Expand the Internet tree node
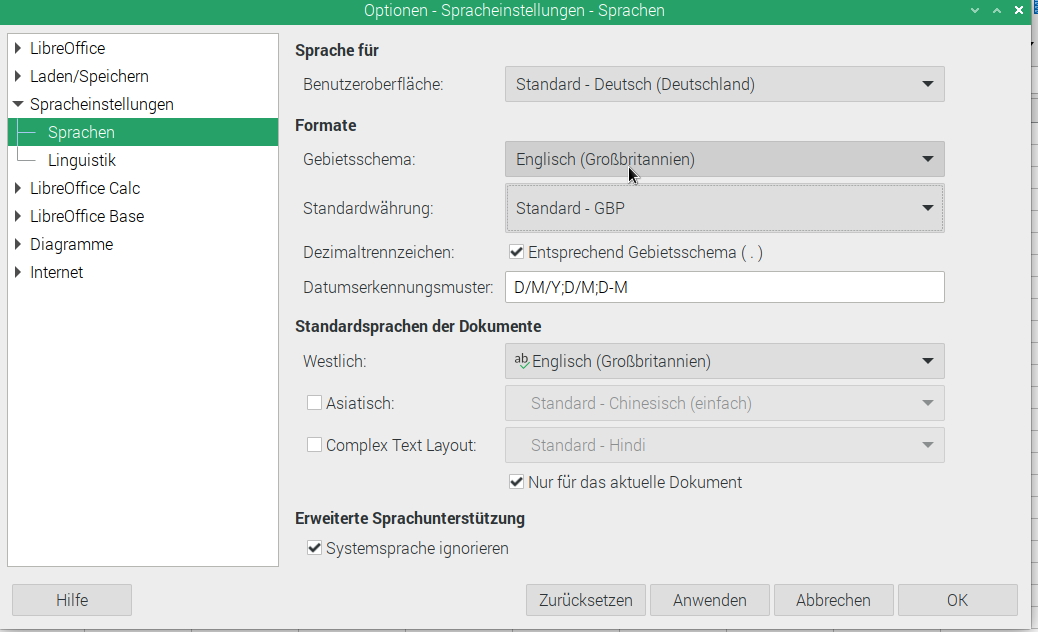1038x632 pixels. tap(18, 272)
